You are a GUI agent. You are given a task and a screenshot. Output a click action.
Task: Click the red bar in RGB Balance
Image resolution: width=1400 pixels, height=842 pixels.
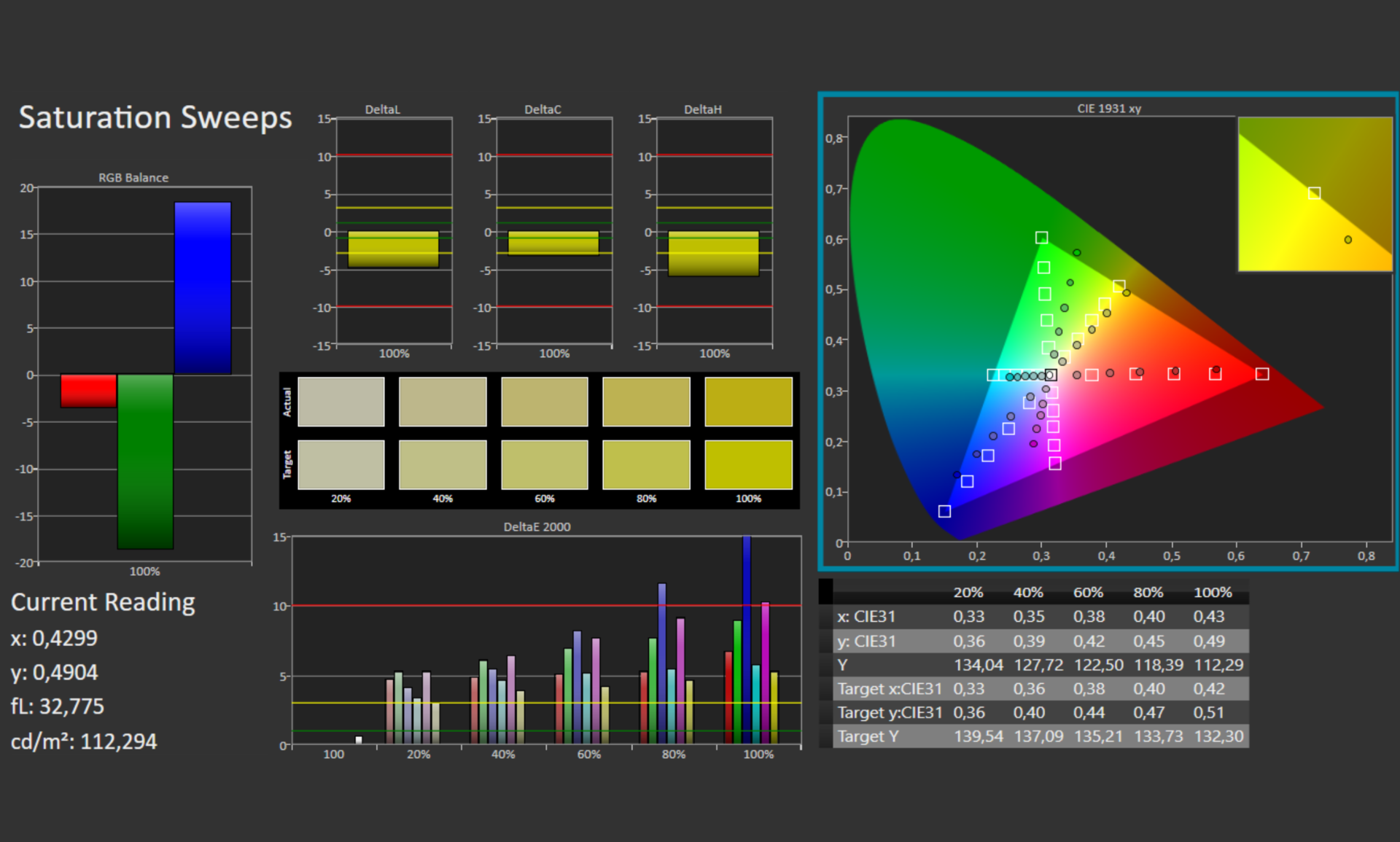88,390
